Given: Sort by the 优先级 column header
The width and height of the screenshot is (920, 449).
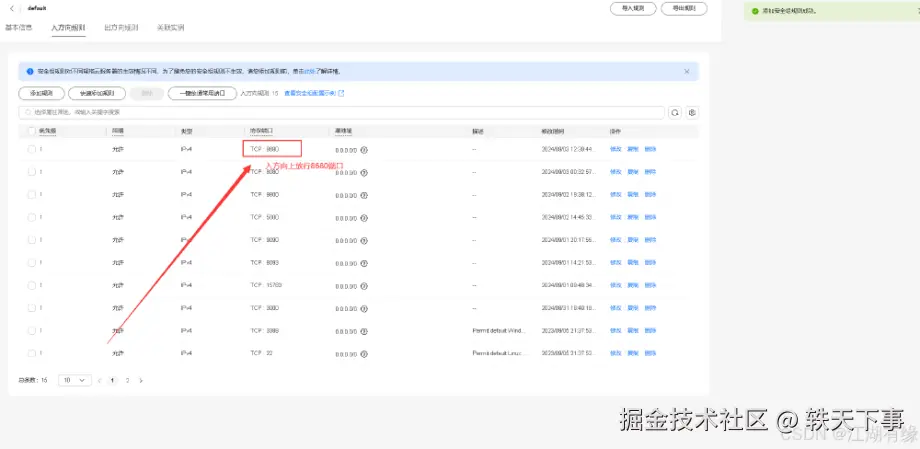Looking at the screenshot, I should pos(48,131).
